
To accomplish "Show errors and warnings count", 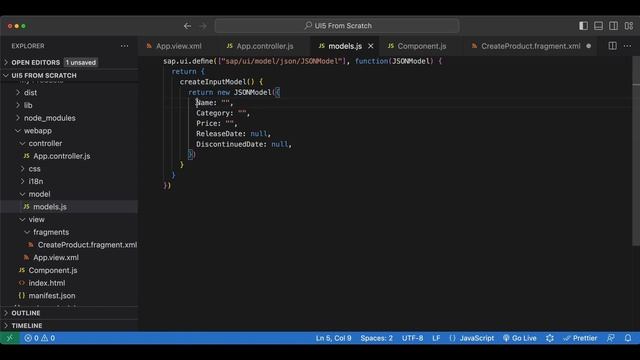I will 40,338.
